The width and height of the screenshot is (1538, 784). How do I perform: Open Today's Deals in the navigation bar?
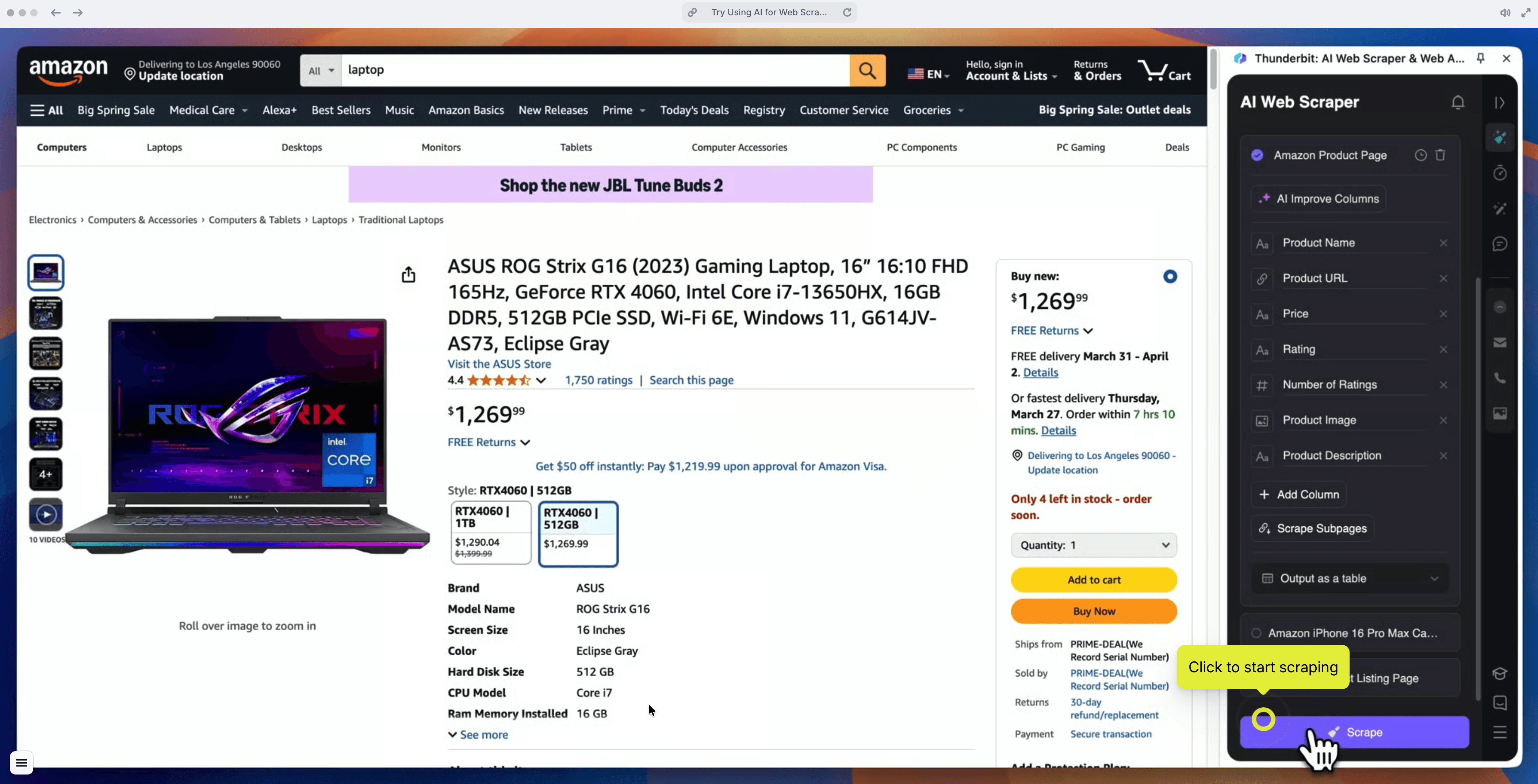pyautogui.click(x=695, y=110)
